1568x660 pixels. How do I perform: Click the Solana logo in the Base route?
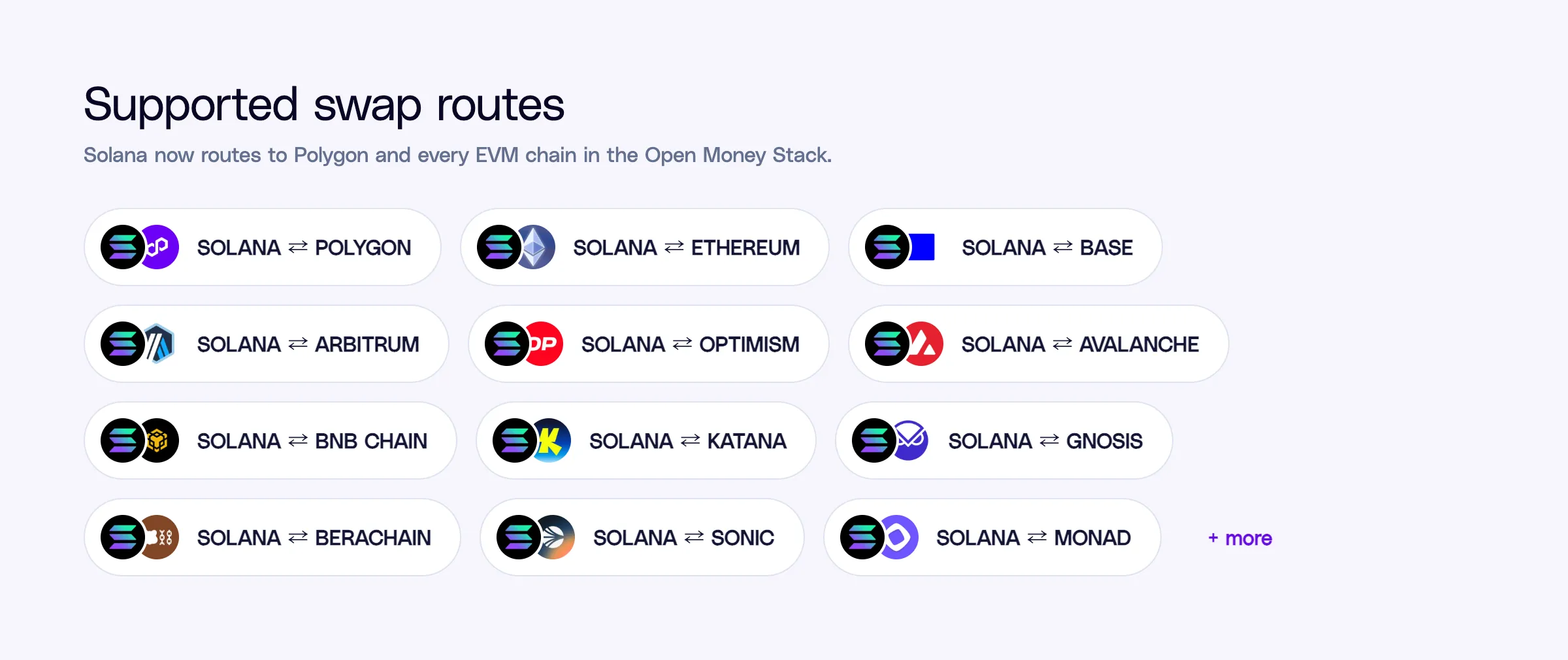[x=887, y=247]
